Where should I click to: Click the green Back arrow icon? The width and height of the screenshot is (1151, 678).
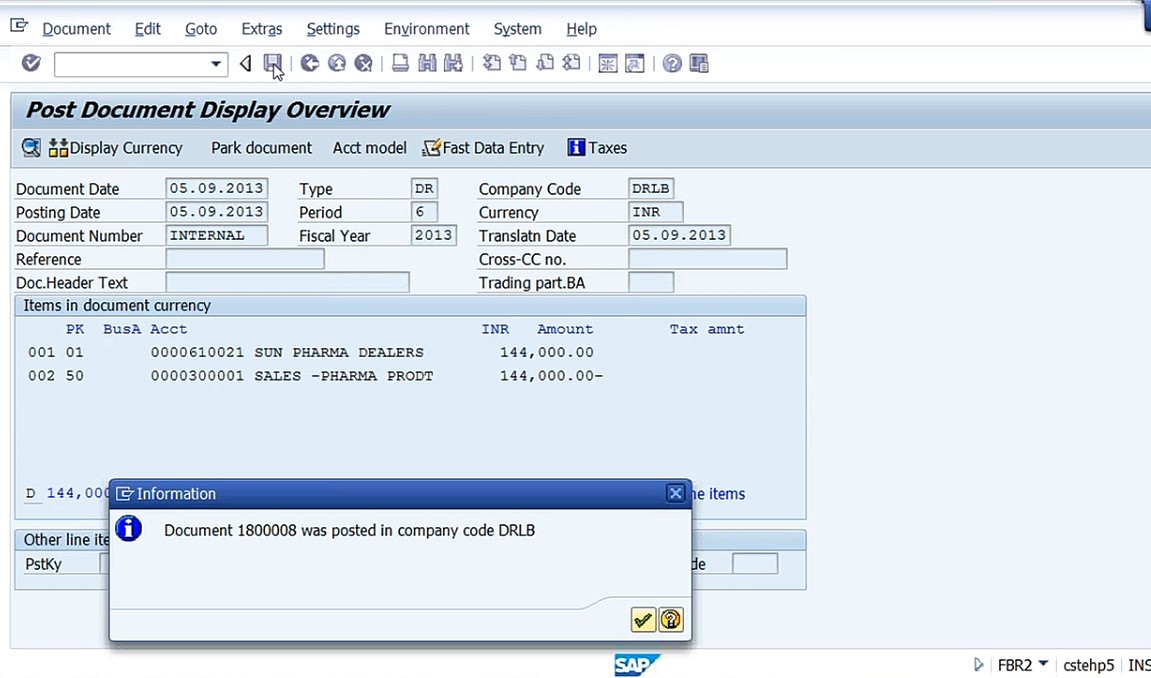[310, 64]
